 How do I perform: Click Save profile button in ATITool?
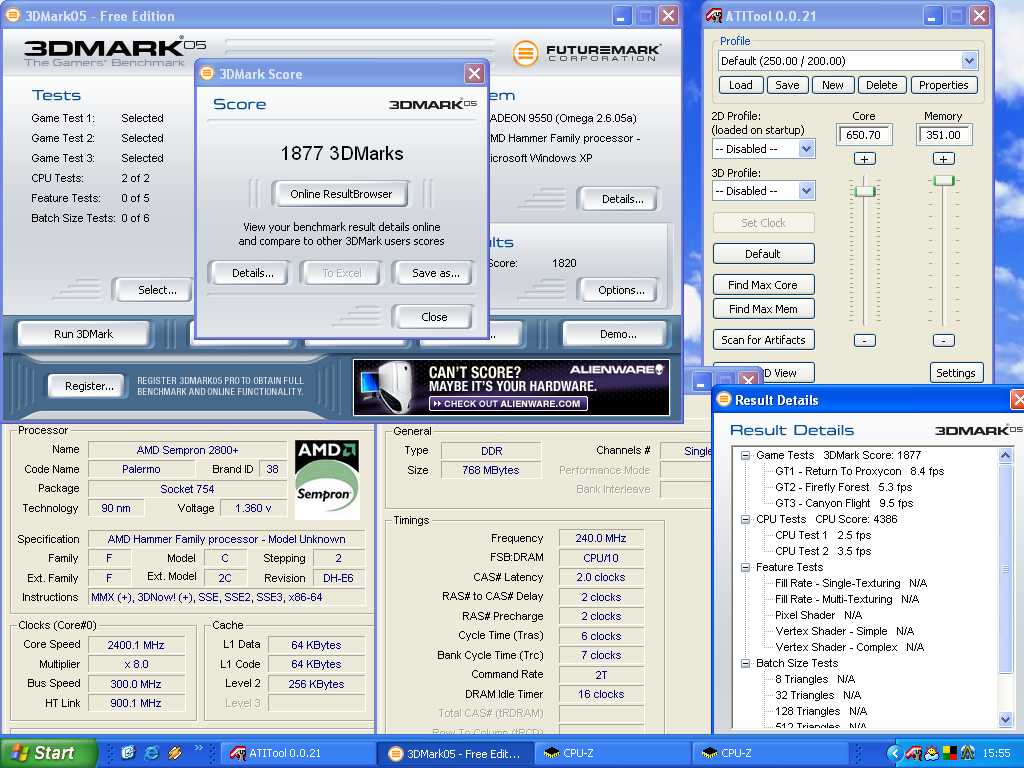[787, 85]
